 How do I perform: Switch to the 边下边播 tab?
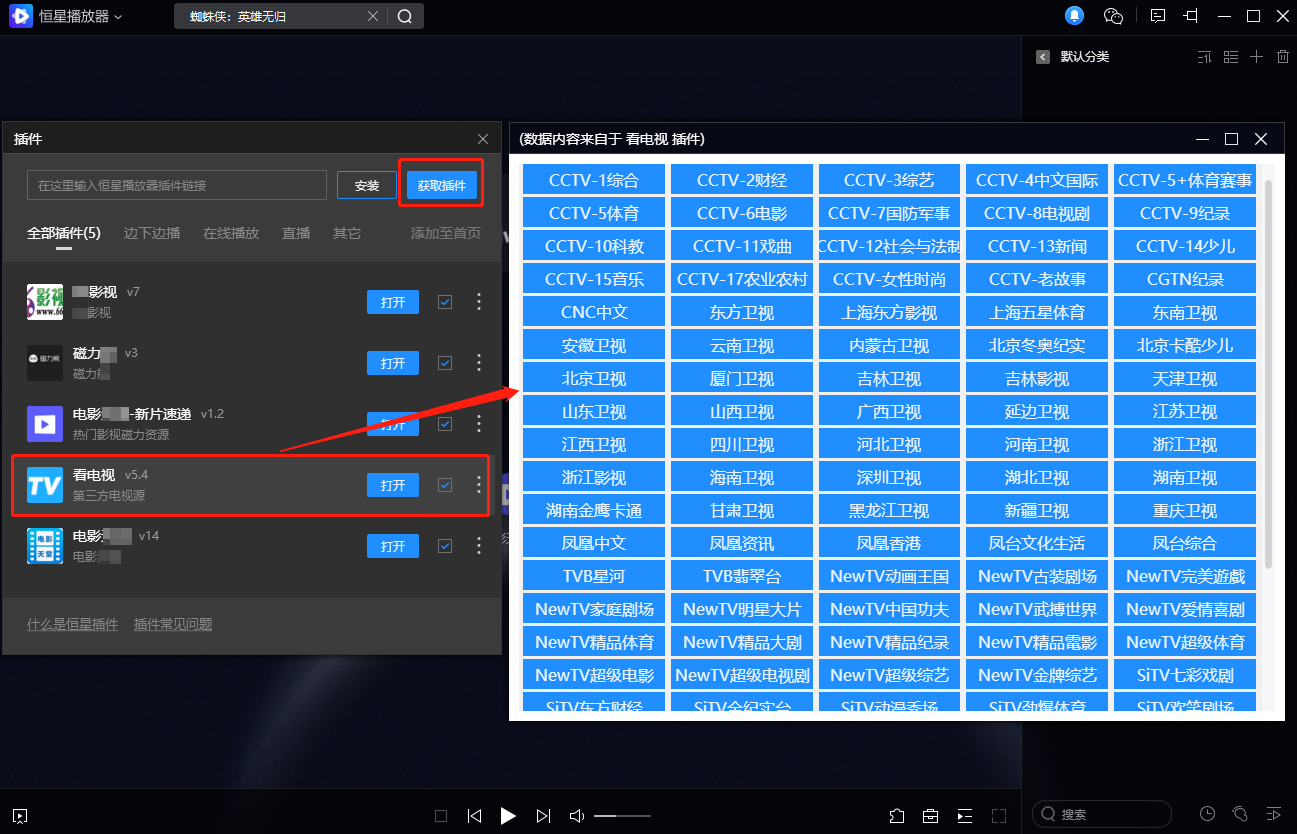(152, 233)
